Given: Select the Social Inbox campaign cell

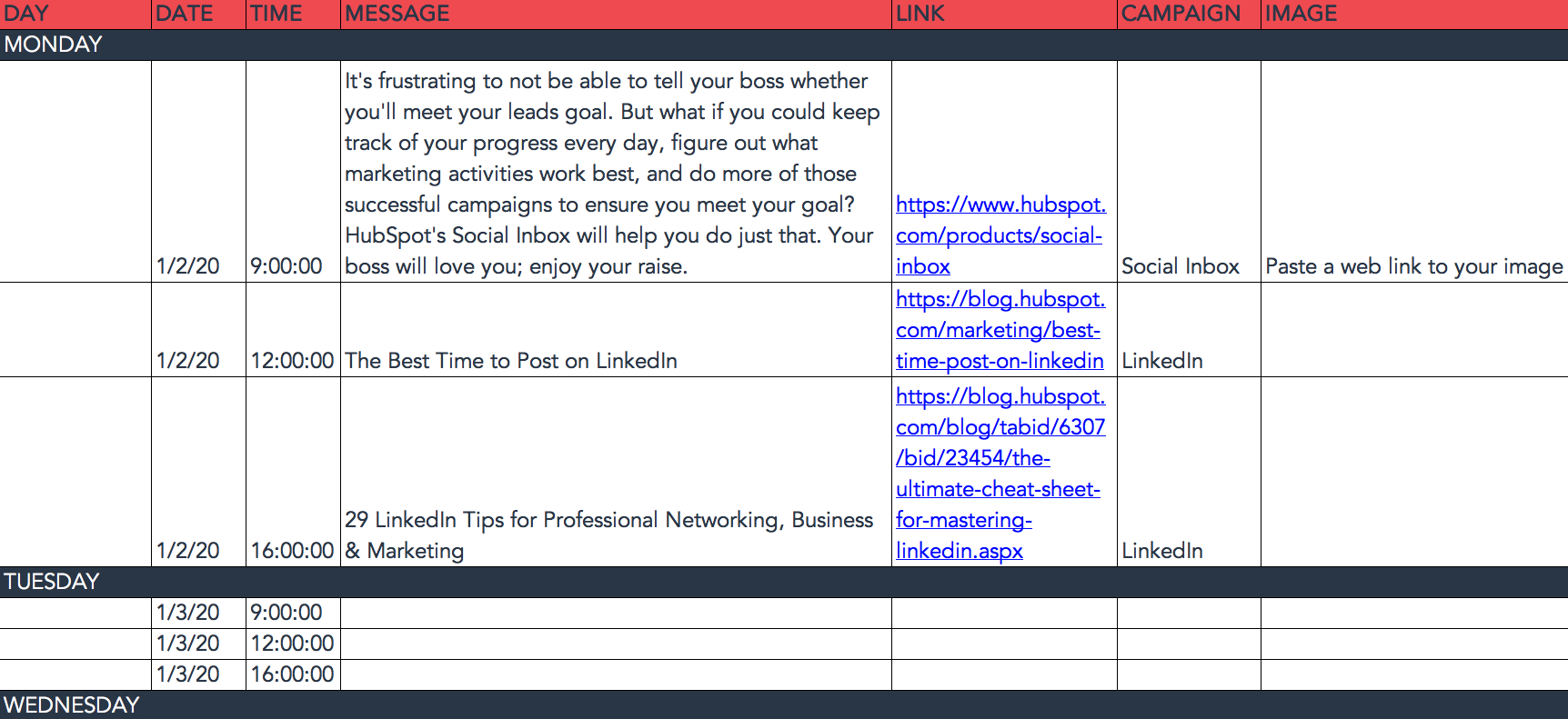Looking at the screenshot, I should coord(1189,172).
